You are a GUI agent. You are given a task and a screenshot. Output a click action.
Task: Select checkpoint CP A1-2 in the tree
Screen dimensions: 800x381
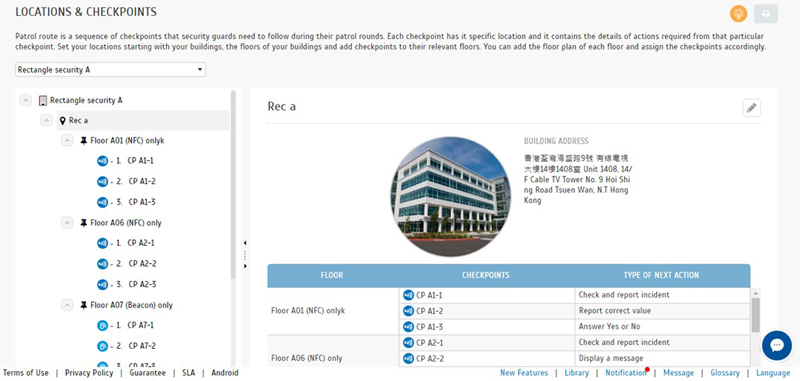point(142,182)
